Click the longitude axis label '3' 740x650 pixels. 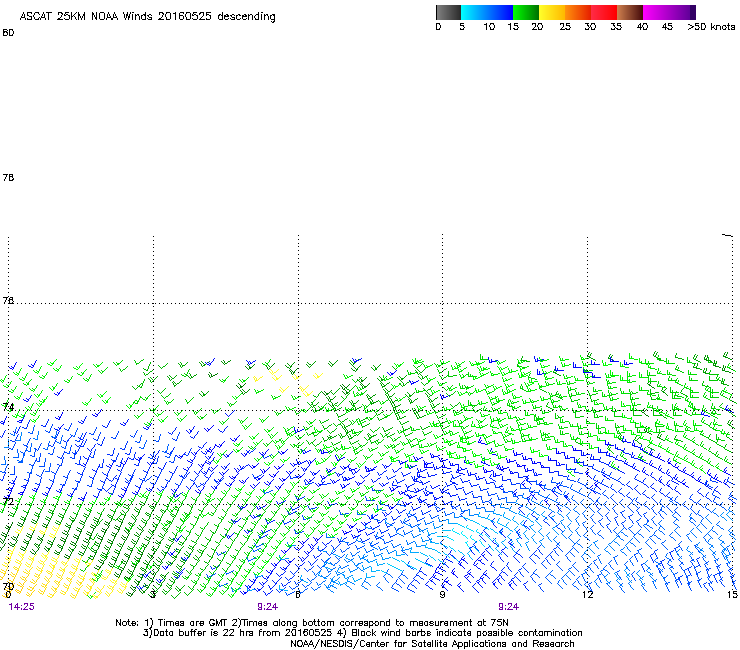point(153,594)
